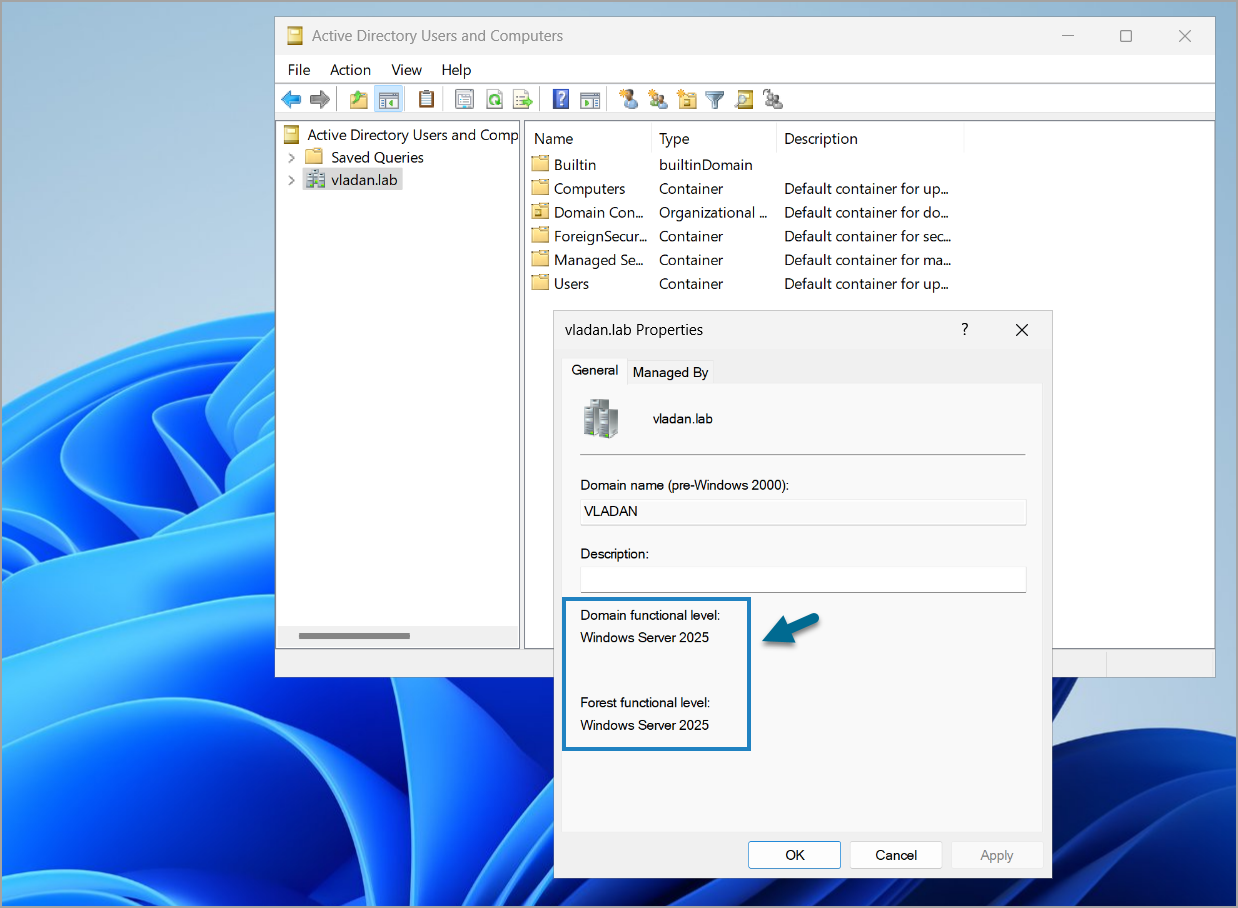Click the Users folder icon in list
This screenshot has height=908, width=1238.
coord(540,284)
